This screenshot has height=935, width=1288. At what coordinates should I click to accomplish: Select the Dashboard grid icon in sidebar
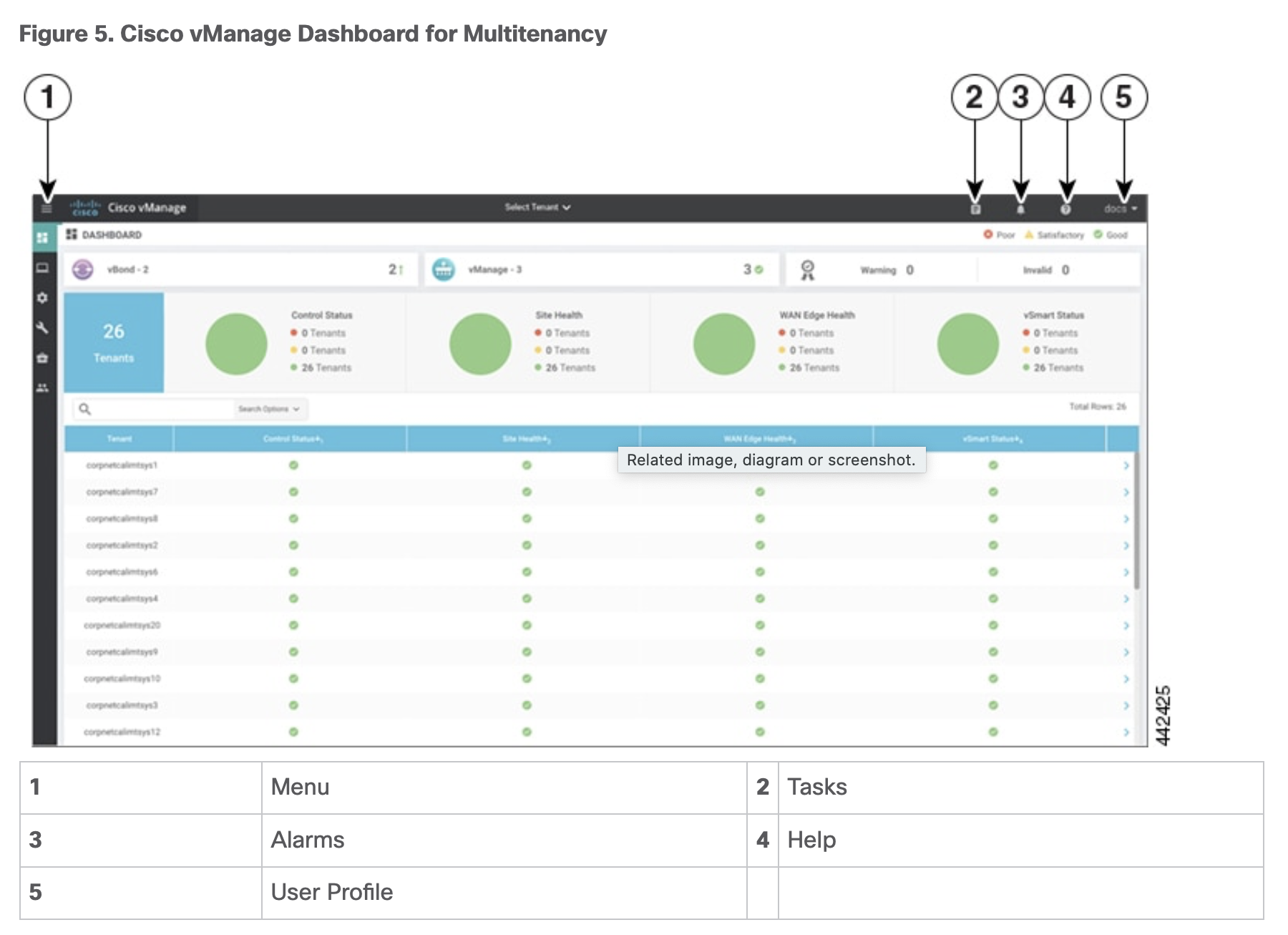[x=43, y=237]
